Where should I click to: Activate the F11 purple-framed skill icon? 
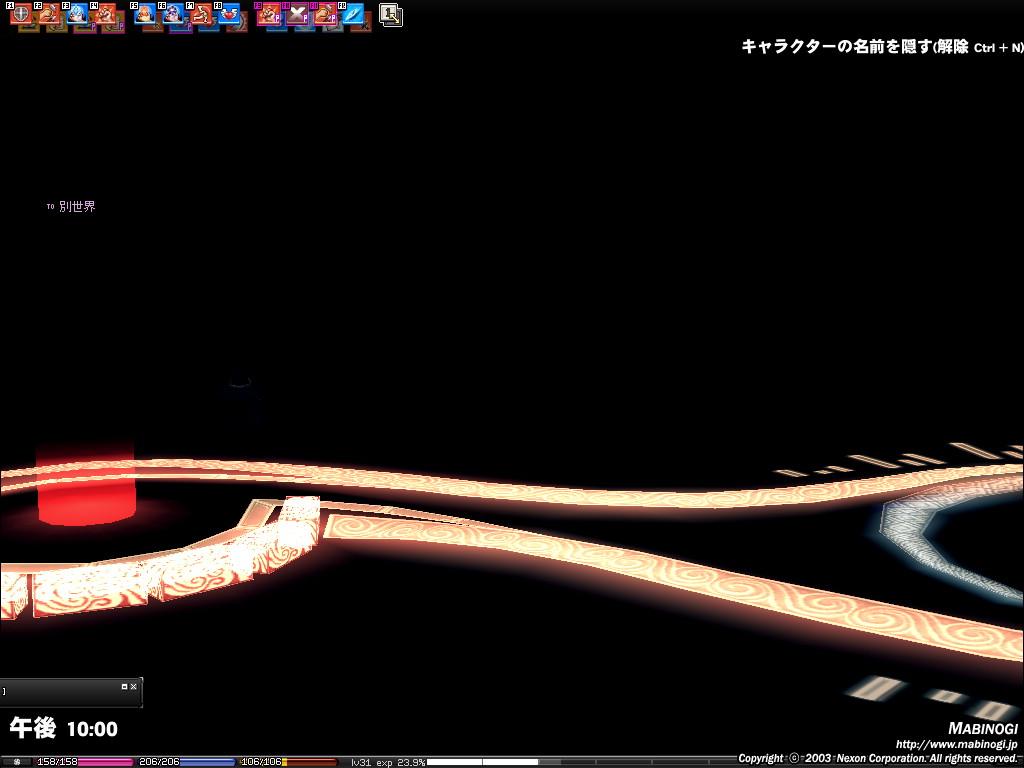click(325, 13)
